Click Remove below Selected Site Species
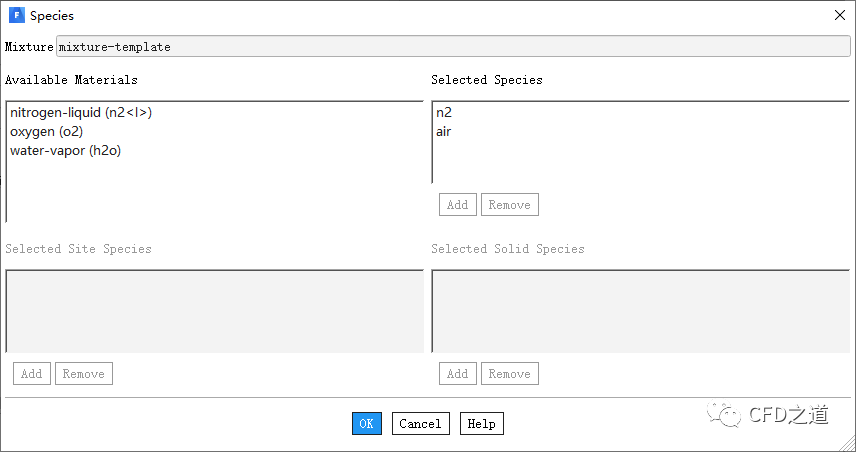This screenshot has width=856, height=452. 83,374
